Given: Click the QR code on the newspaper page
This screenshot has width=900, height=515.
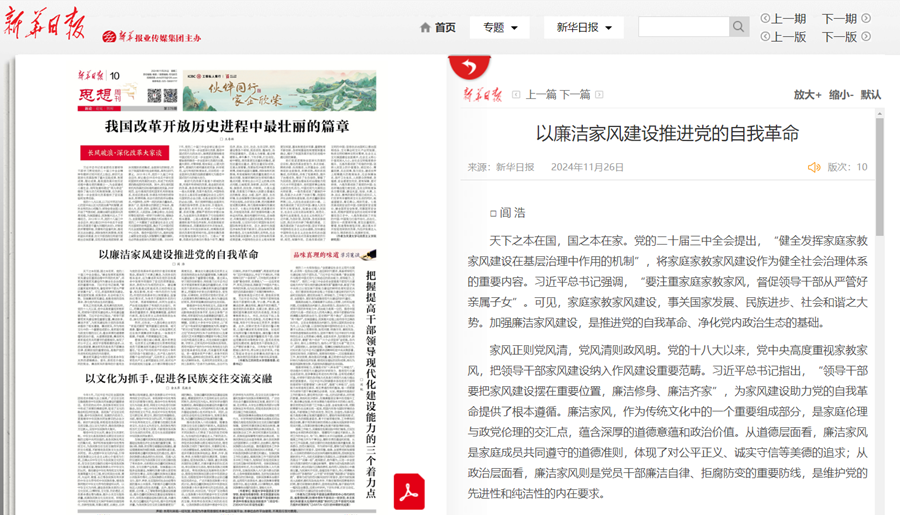Looking at the screenshot, I should 155,96.
